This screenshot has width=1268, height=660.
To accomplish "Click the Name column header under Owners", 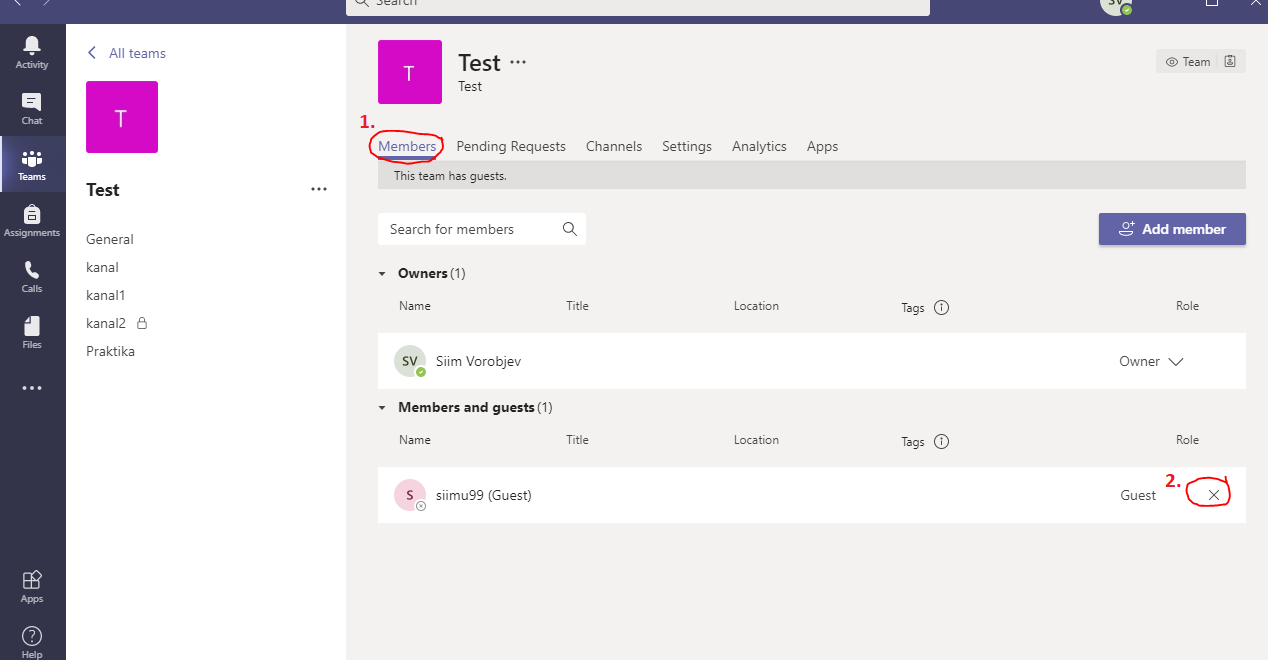I will (x=414, y=306).
